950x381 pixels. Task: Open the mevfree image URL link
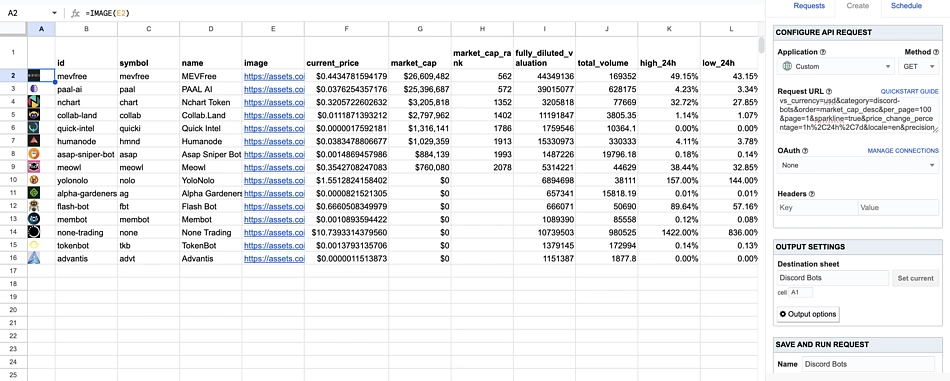coord(274,76)
